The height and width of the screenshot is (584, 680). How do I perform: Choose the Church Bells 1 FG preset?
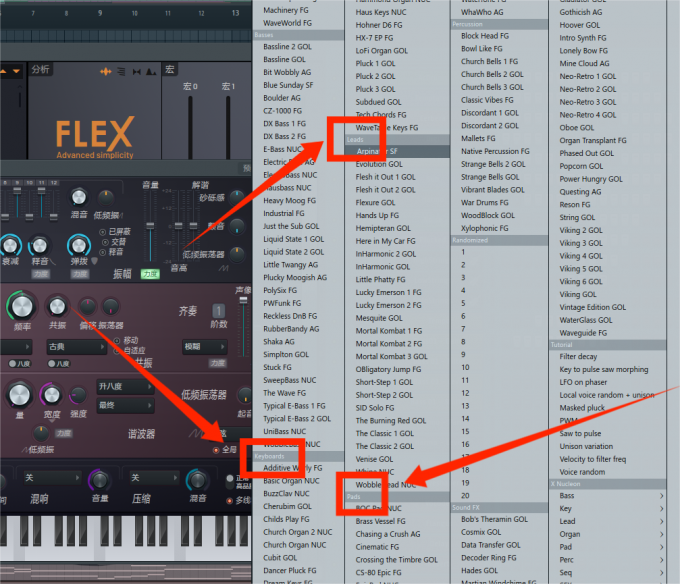(x=489, y=62)
